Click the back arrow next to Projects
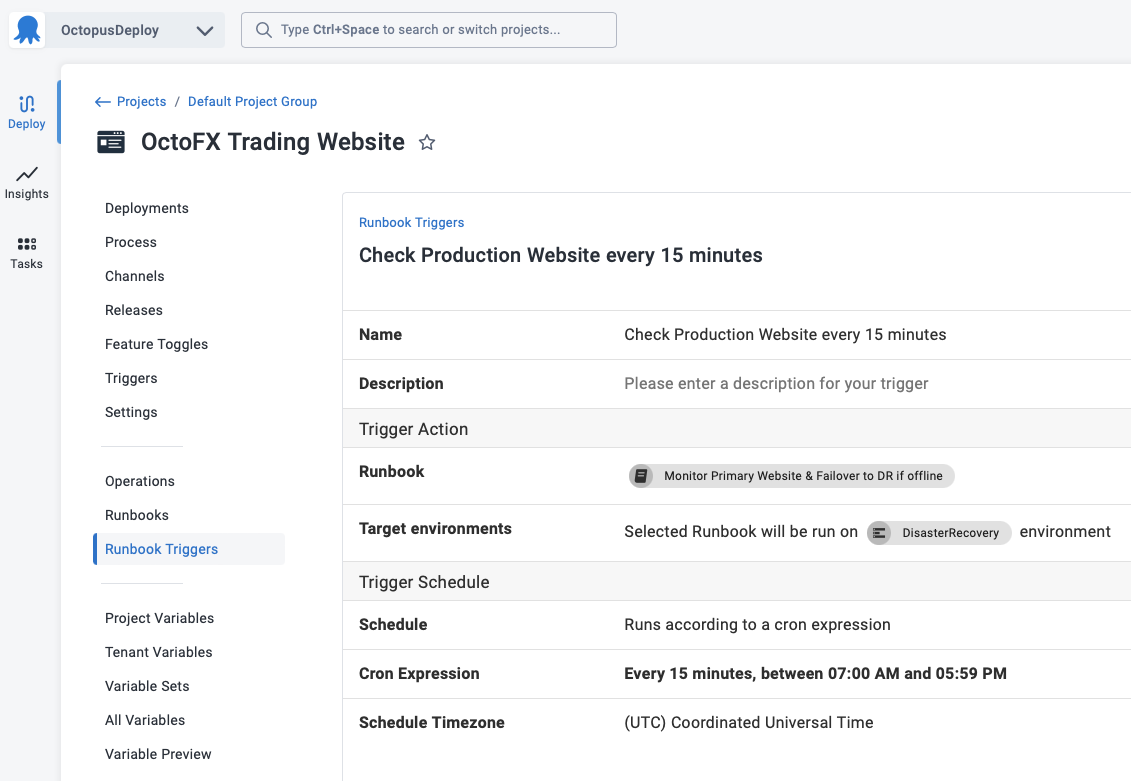The height and width of the screenshot is (781, 1131). pyautogui.click(x=102, y=102)
